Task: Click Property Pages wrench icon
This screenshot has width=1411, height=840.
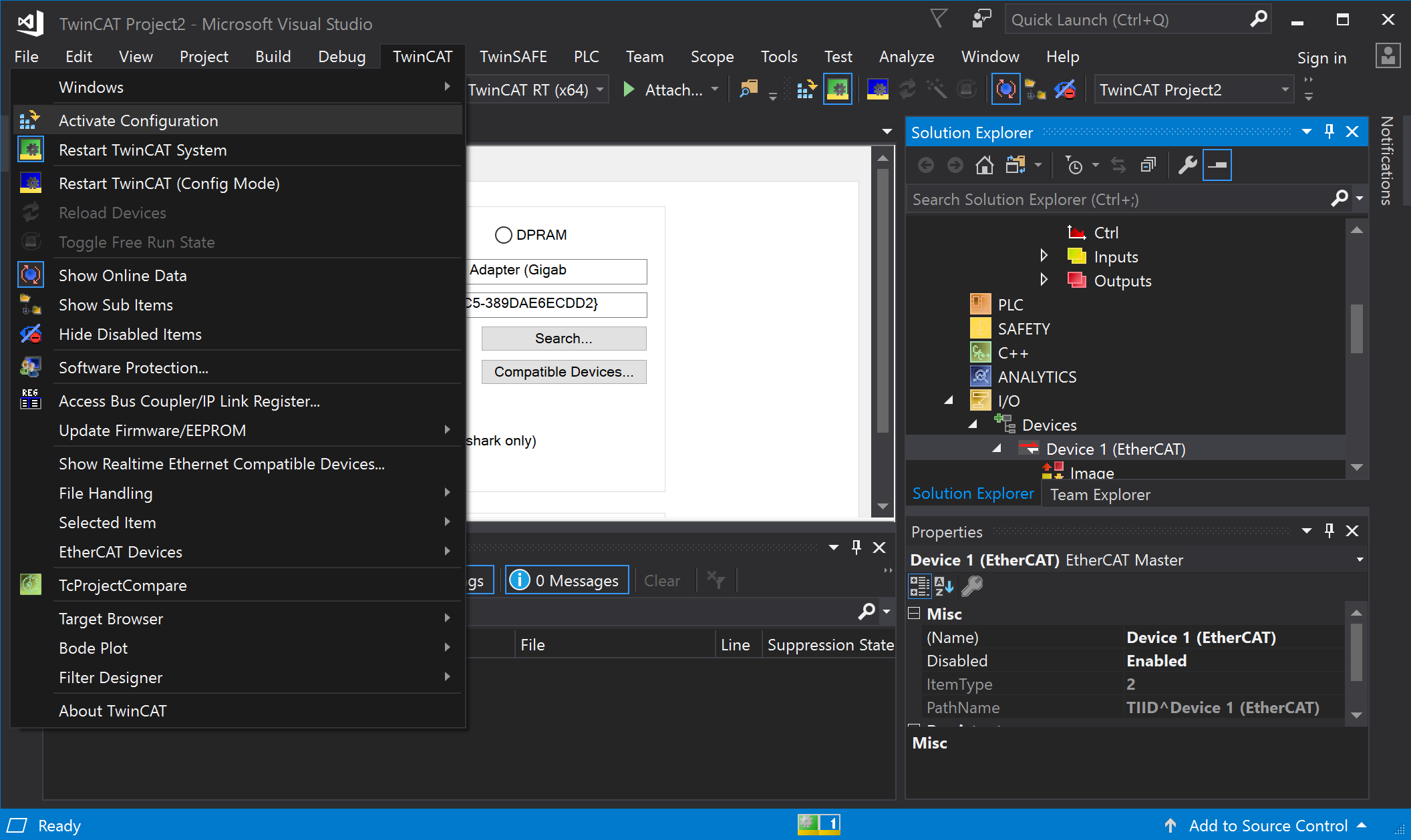Action: pos(972,586)
